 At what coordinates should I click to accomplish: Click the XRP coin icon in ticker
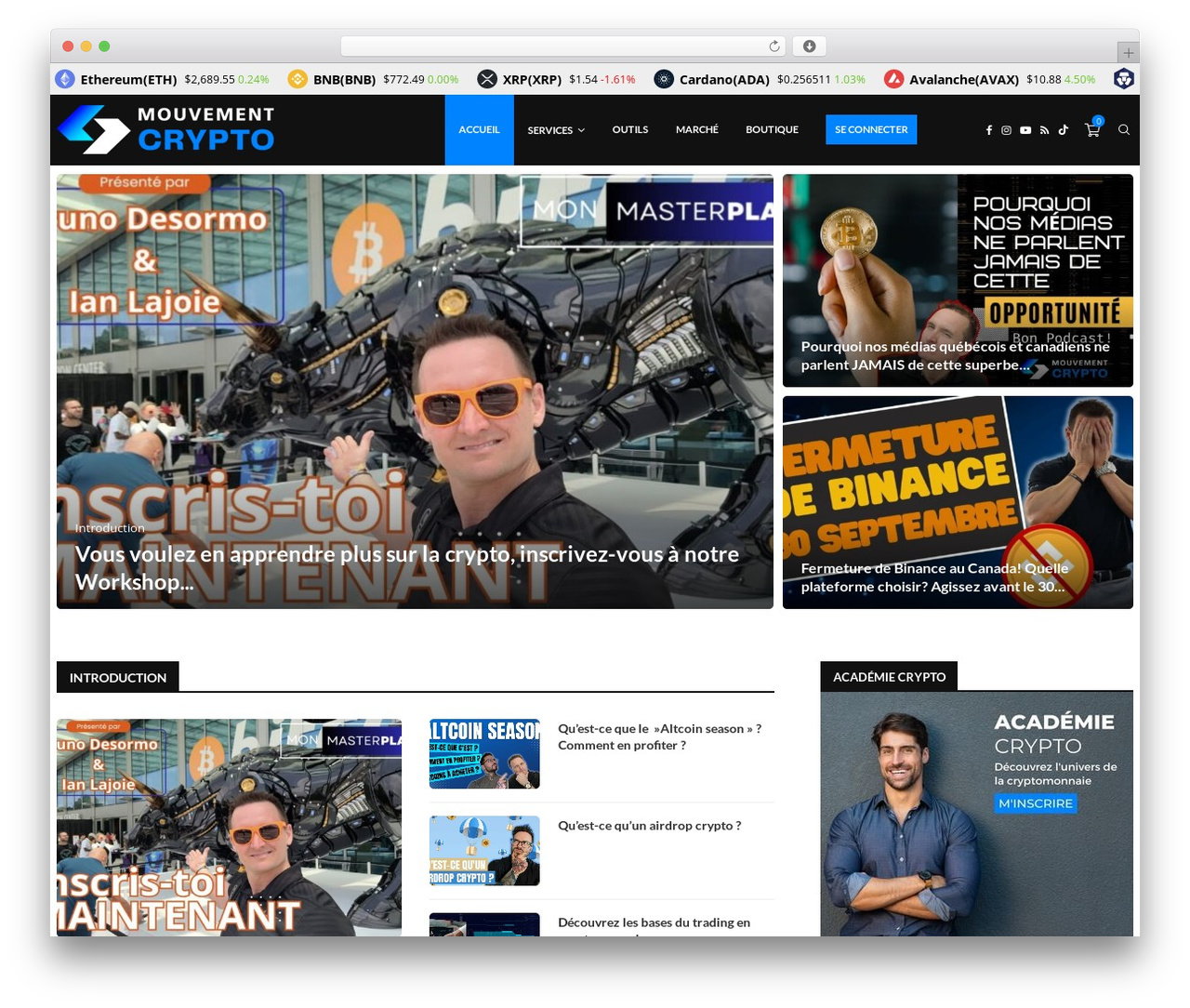click(487, 79)
